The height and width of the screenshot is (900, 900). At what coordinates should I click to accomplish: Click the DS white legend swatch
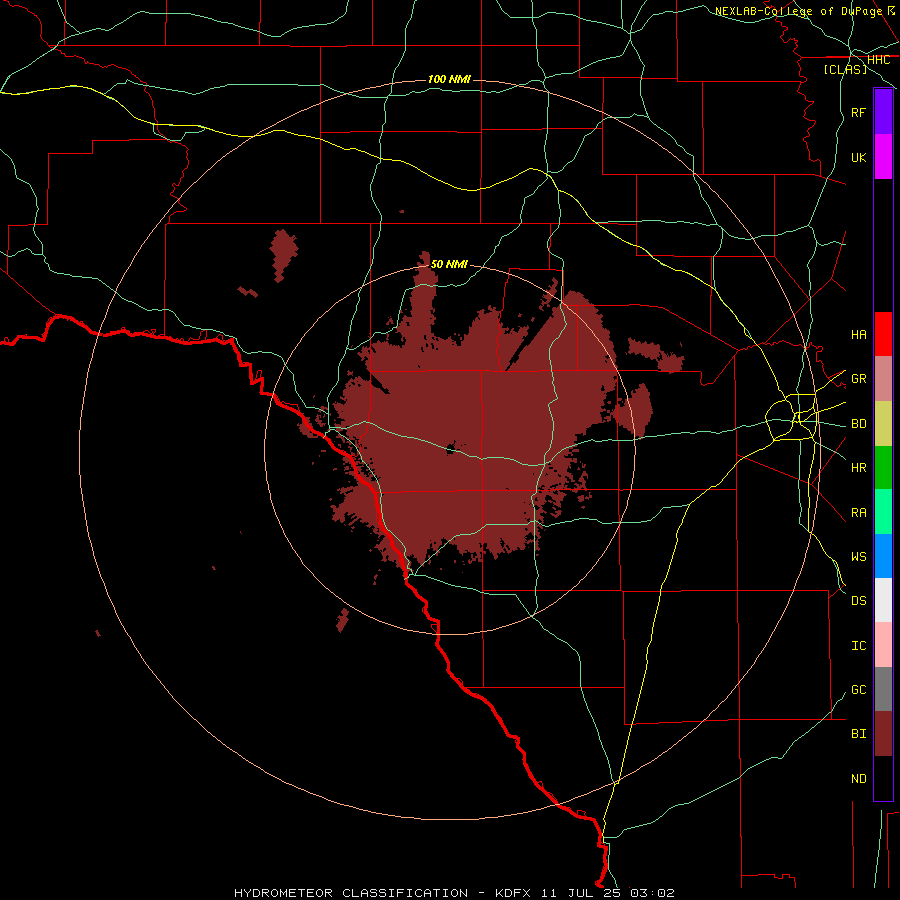tap(883, 600)
